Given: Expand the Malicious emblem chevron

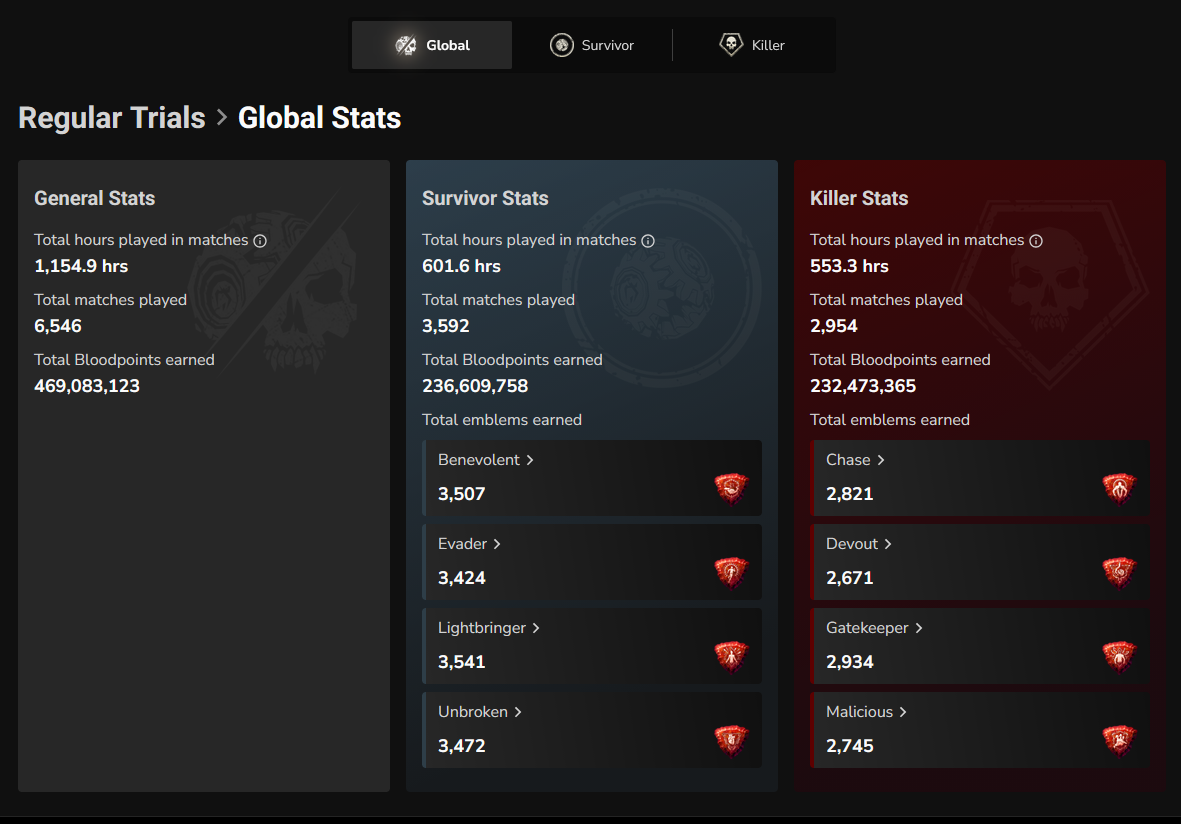Looking at the screenshot, I should coord(903,712).
